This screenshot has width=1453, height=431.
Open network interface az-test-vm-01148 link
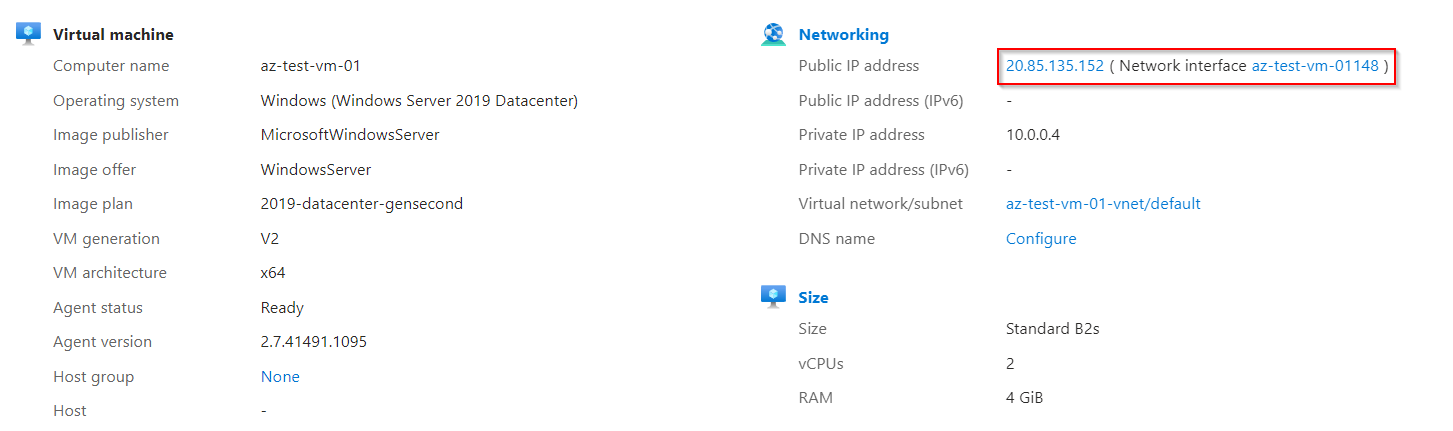coord(1315,66)
